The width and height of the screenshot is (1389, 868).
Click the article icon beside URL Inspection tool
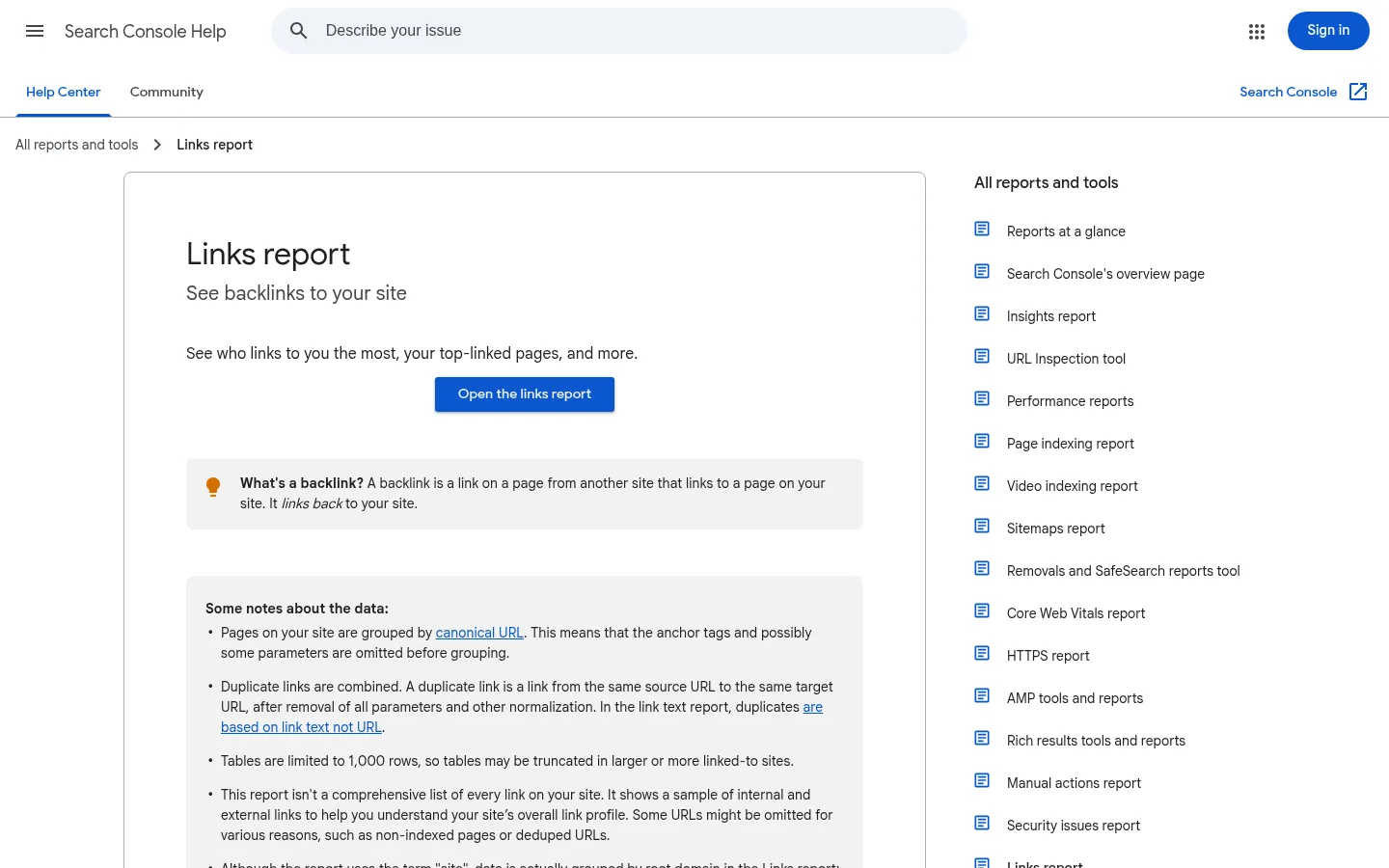click(x=982, y=357)
